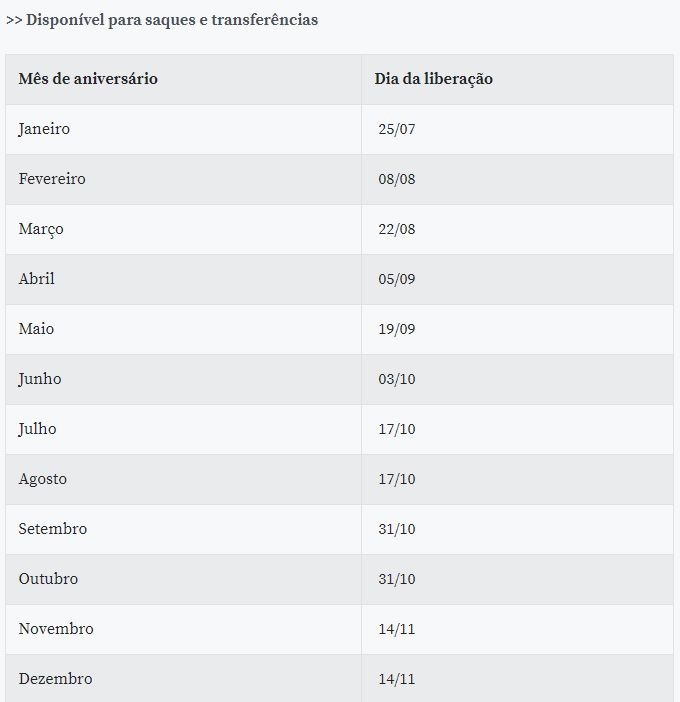Click the 19/09 release date
Image resolution: width=680 pixels, height=702 pixels.
[397, 329]
